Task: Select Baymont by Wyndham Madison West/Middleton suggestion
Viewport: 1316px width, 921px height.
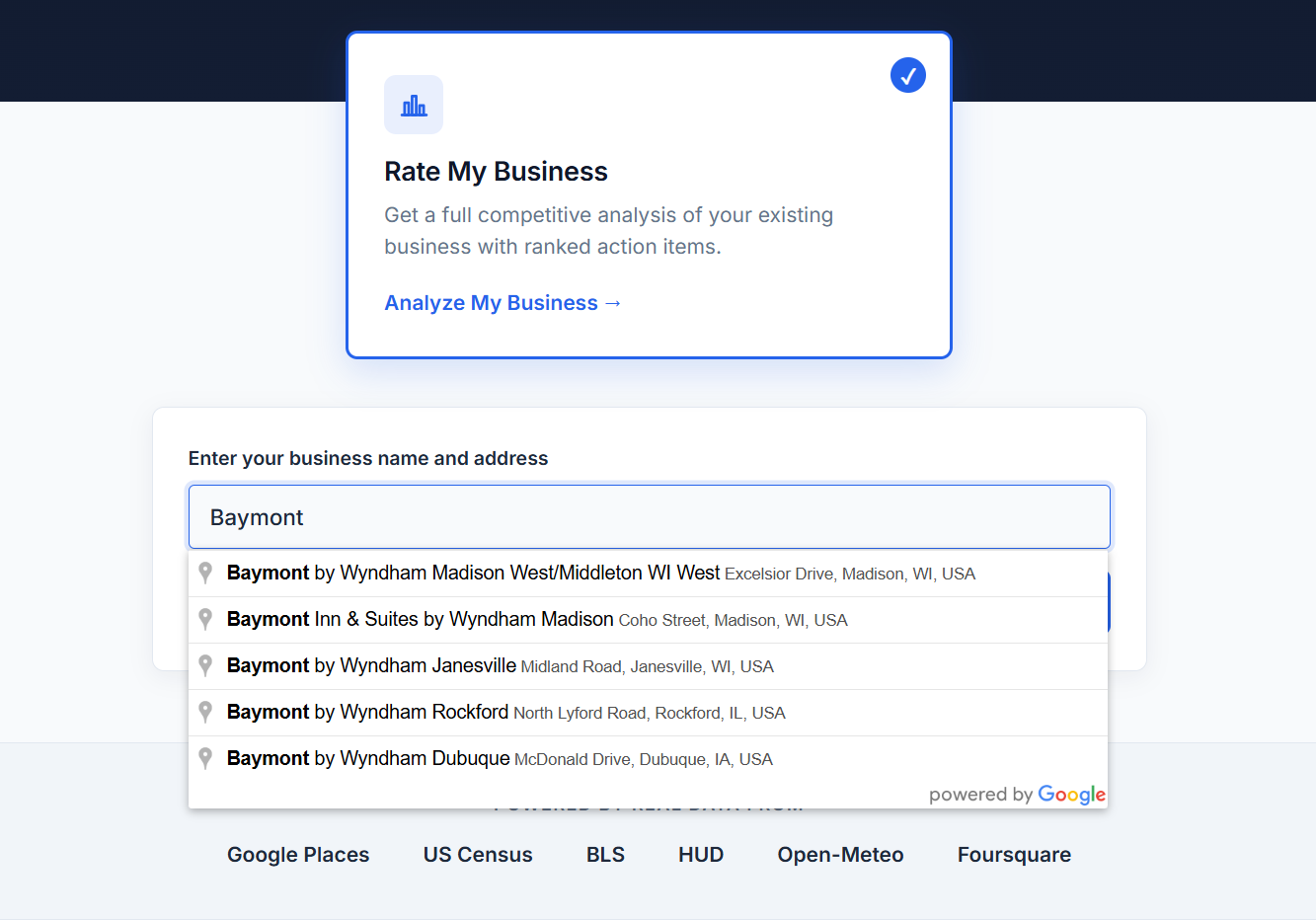Action: tap(648, 574)
